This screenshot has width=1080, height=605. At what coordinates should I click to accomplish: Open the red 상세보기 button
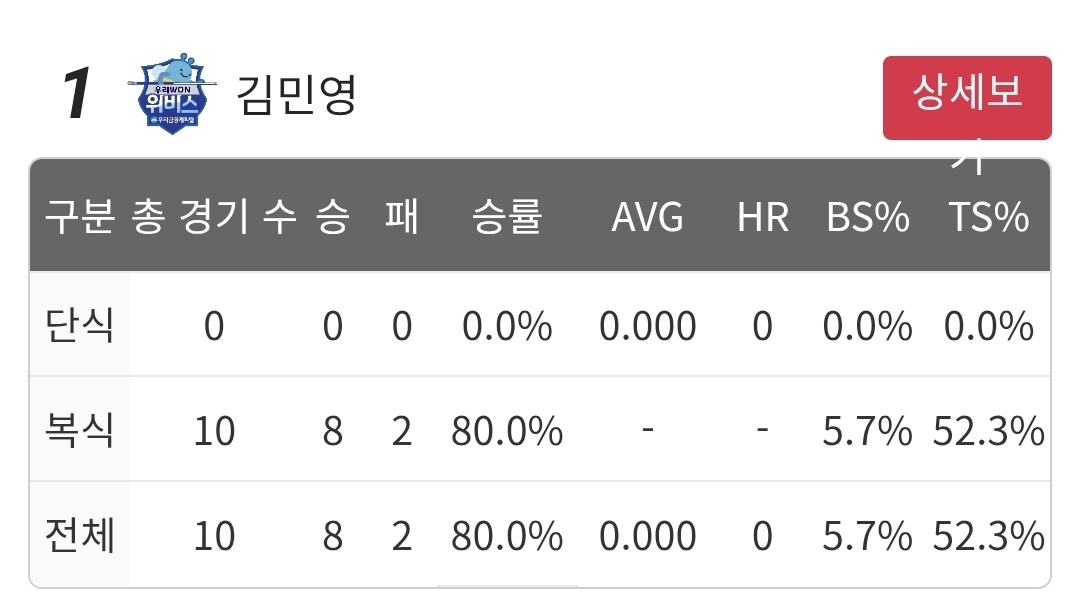tap(967, 98)
